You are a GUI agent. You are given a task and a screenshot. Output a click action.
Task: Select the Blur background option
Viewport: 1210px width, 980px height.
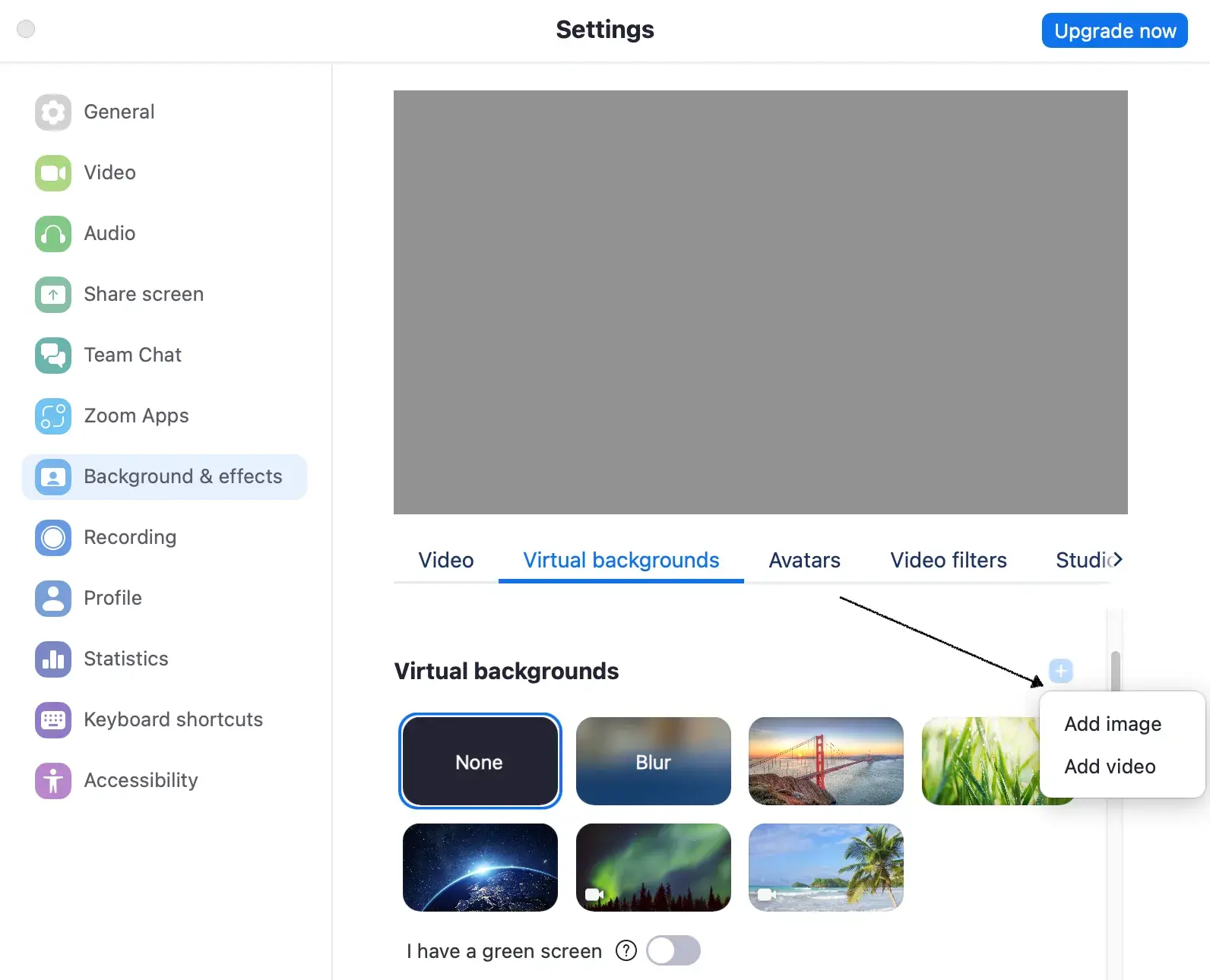pos(654,761)
